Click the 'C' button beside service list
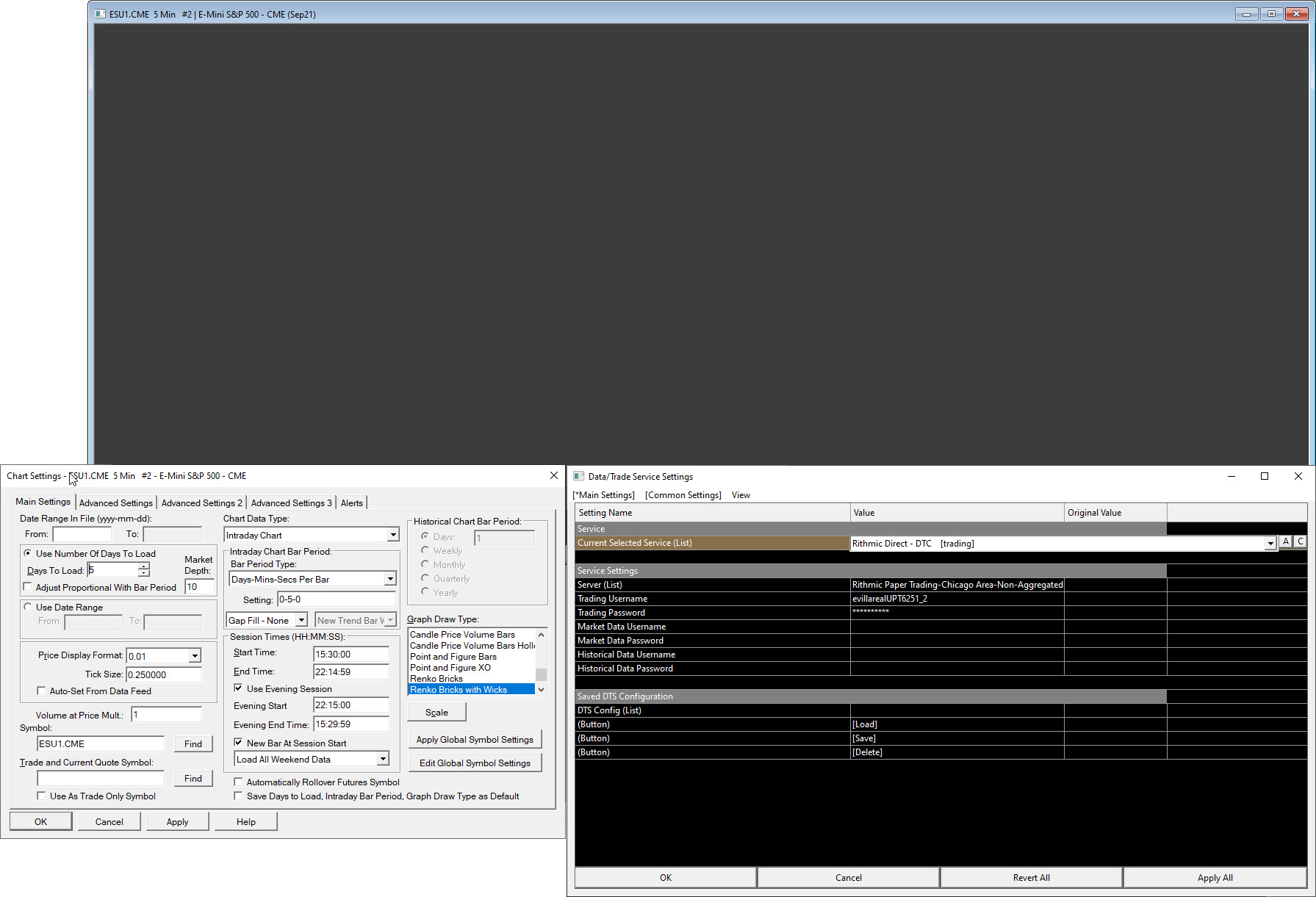Viewport: 1316px width, 897px height. pyautogui.click(x=1300, y=542)
